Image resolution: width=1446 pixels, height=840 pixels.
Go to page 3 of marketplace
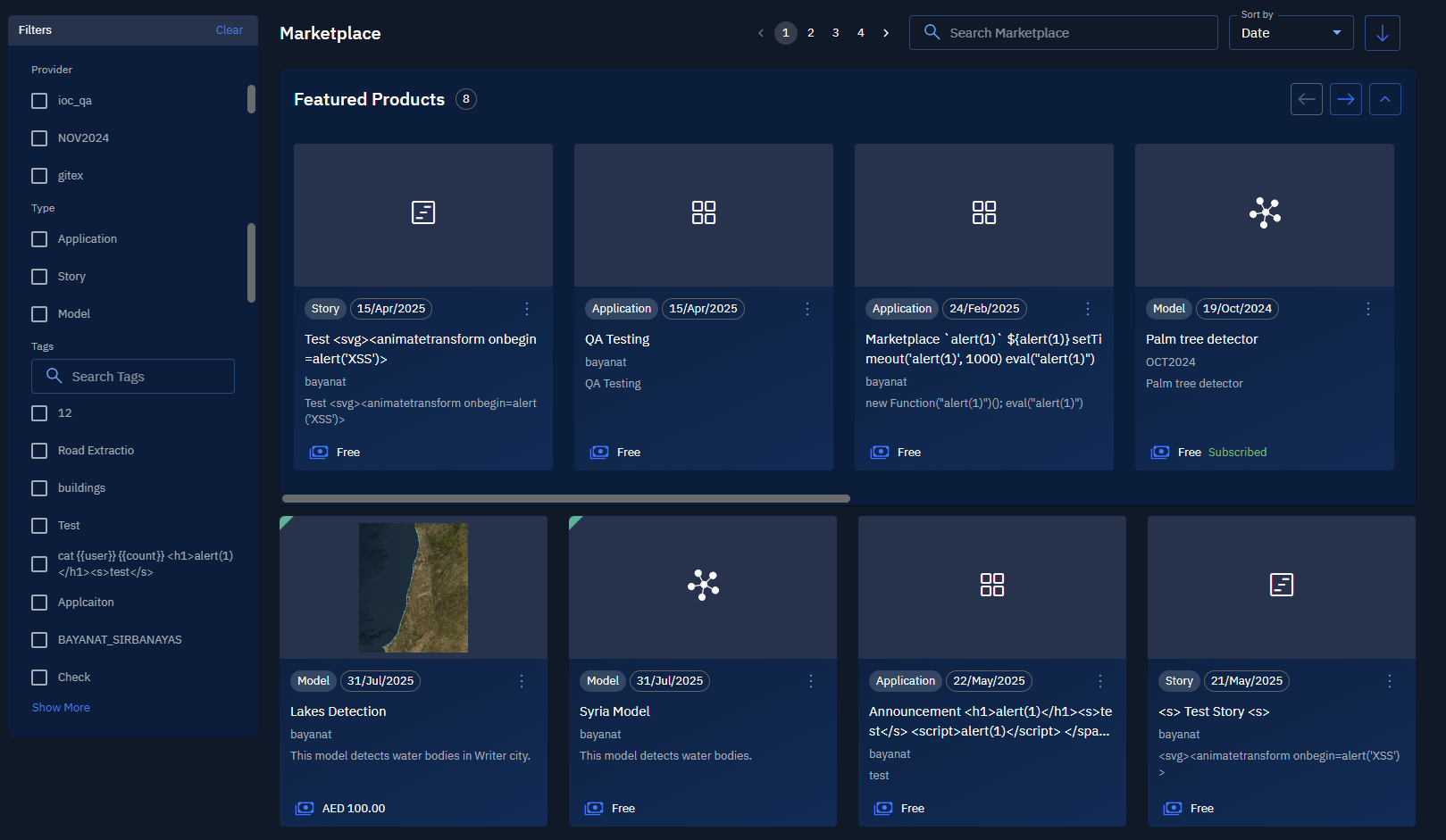click(x=835, y=33)
